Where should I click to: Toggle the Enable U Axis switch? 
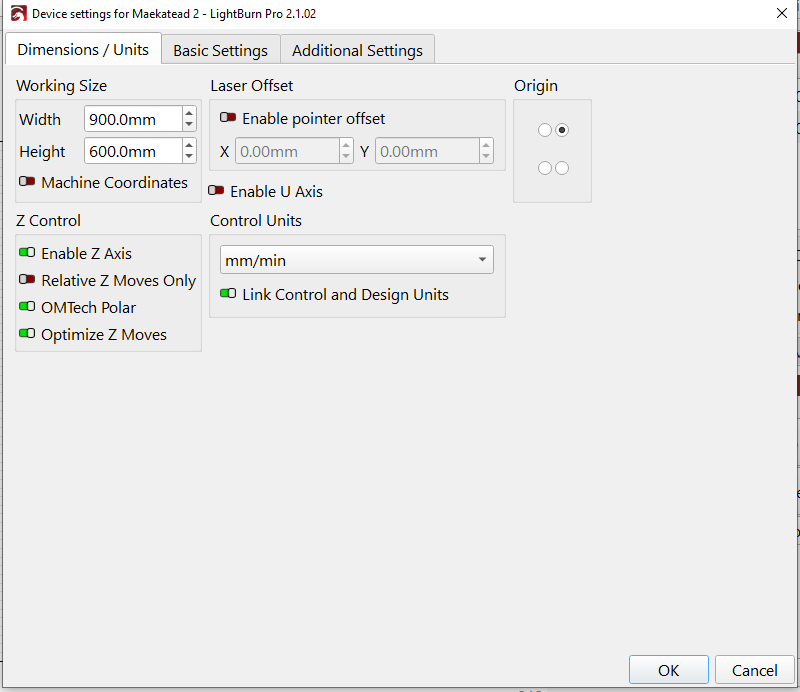point(216,191)
